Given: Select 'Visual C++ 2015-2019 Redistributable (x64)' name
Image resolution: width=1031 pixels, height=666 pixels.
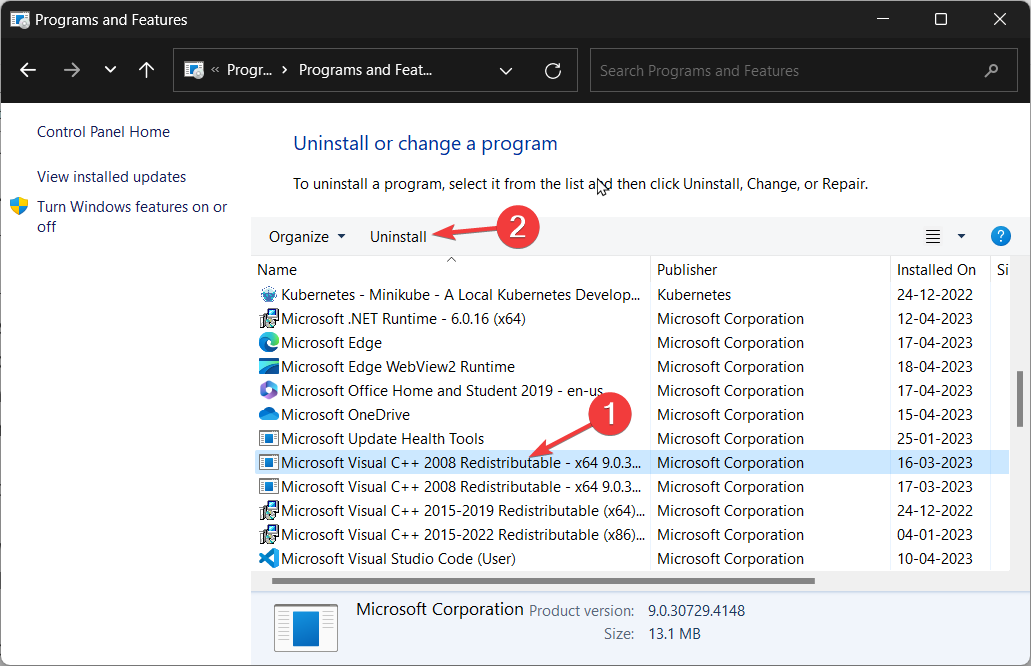Looking at the screenshot, I should pyautogui.click(x=463, y=511).
